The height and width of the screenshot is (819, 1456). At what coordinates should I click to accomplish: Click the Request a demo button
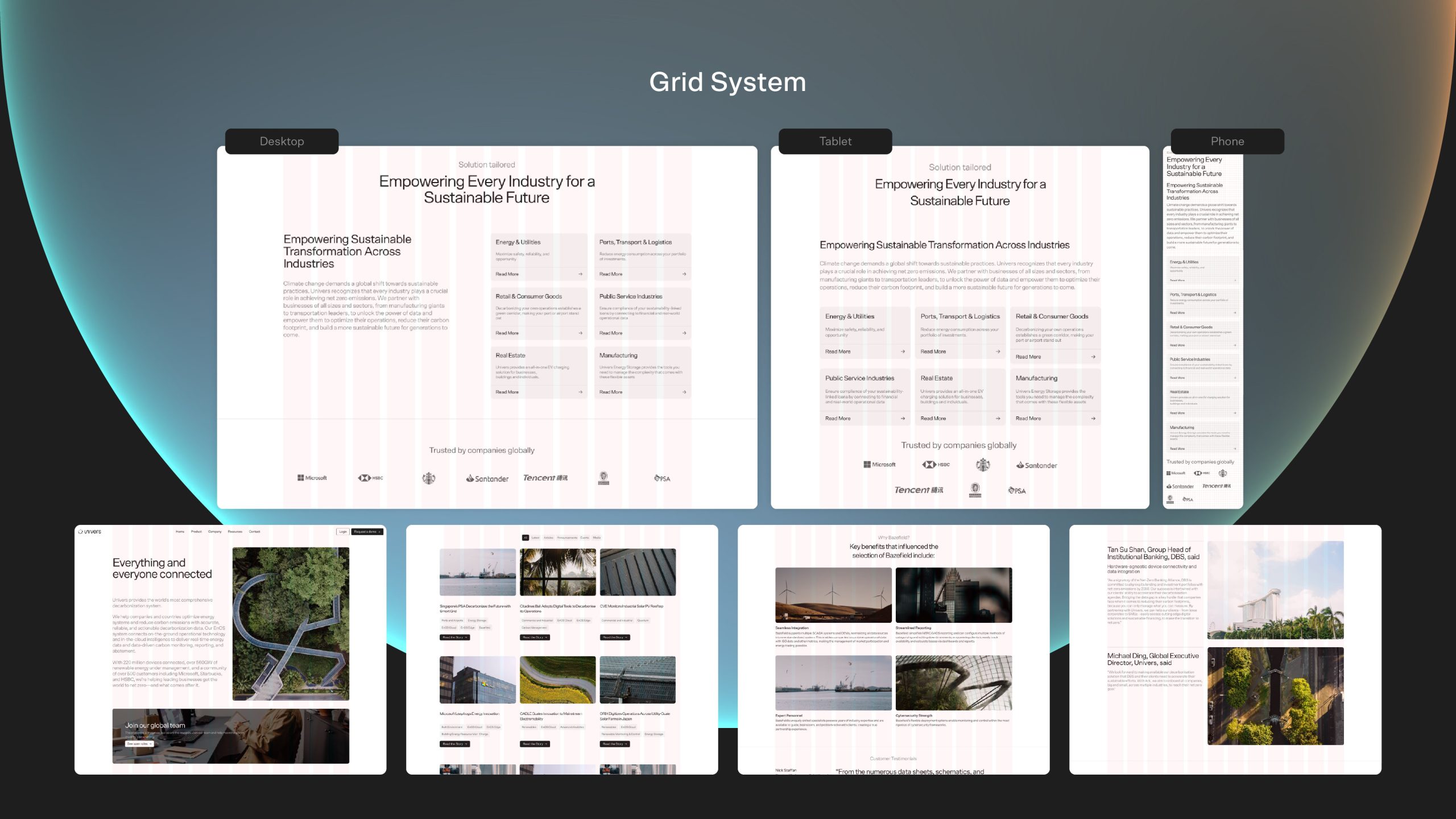pos(367,532)
